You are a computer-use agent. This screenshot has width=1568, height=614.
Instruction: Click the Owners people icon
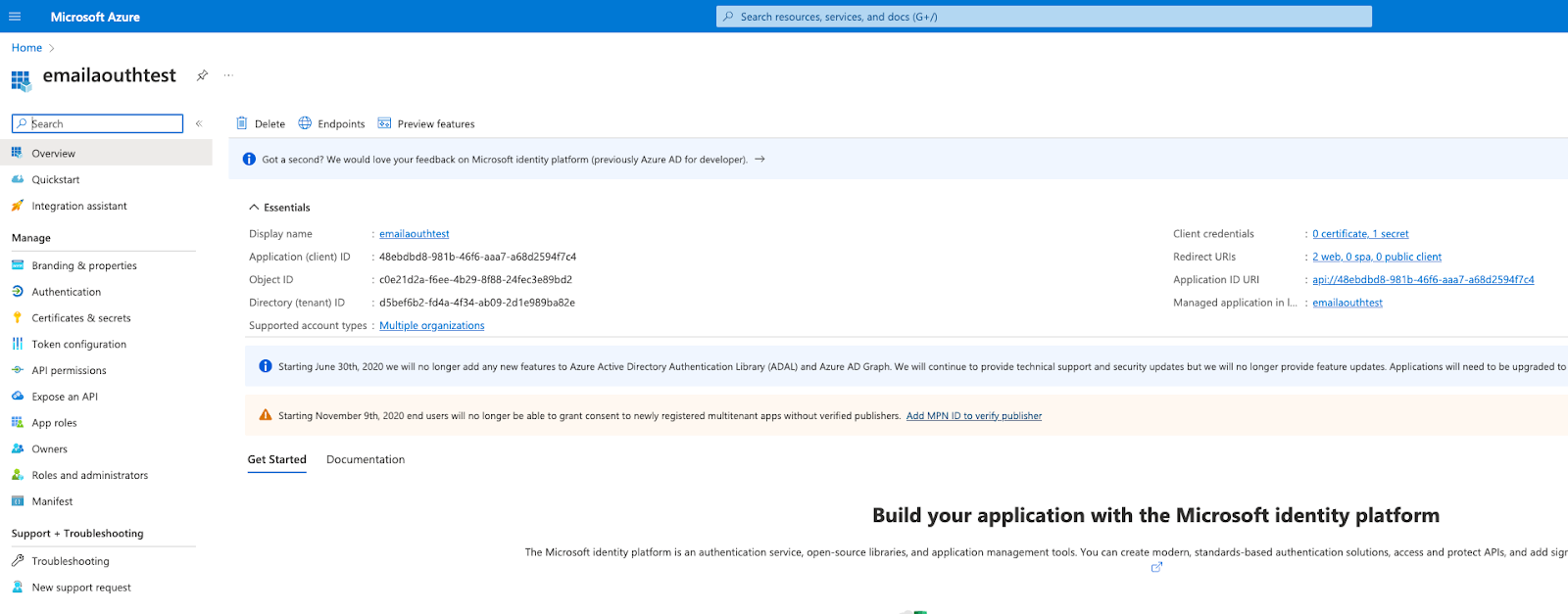pos(17,449)
